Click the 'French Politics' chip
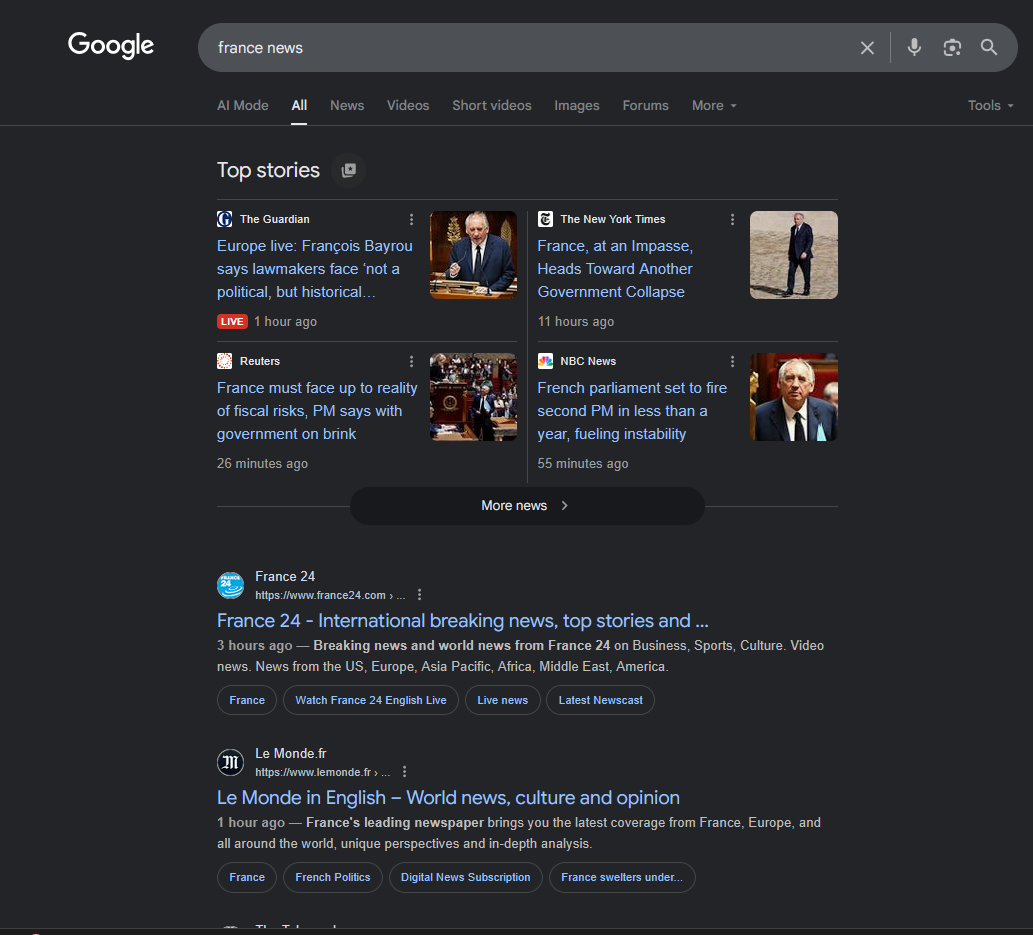Screen dimensions: 1033x935 [x=333, y=877]
